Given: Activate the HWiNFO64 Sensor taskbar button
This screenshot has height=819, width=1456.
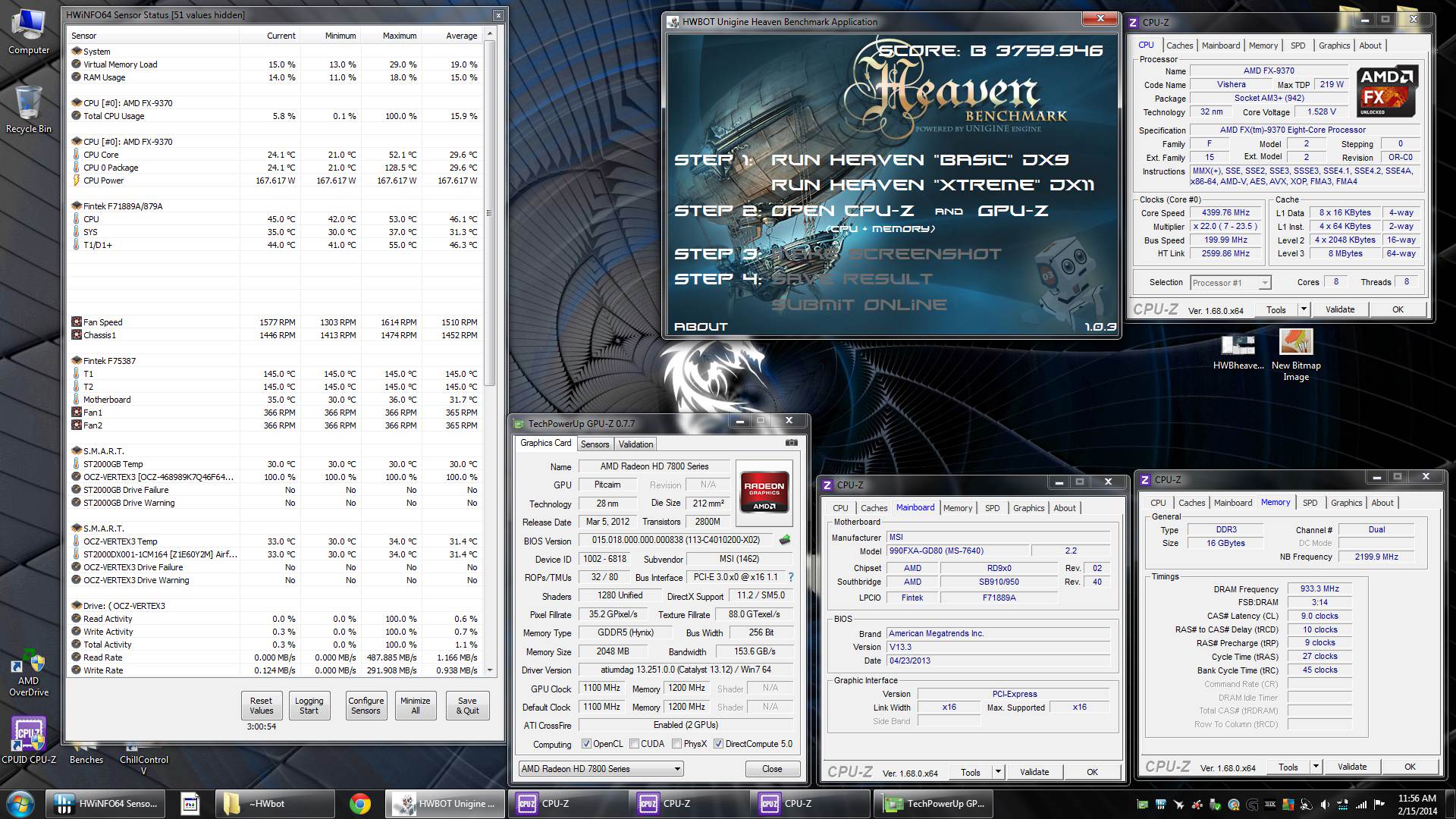Looking at the screenshot, I should 107,804.
